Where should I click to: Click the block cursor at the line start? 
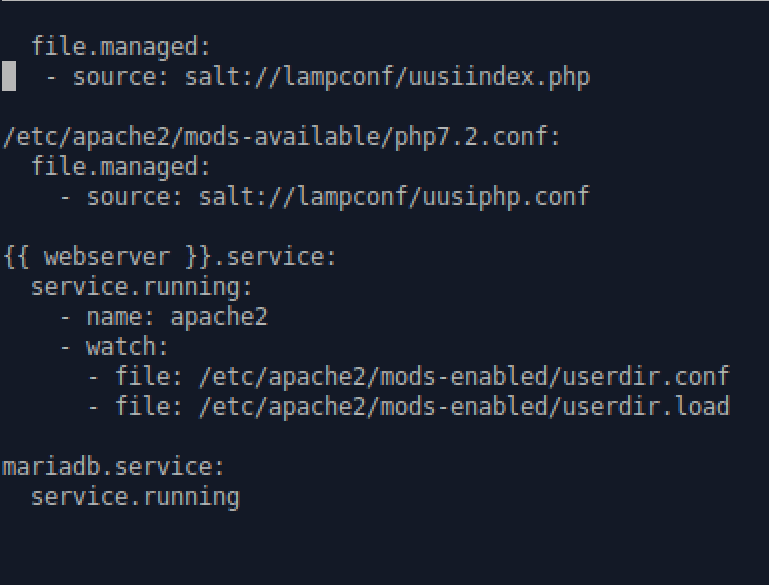(8, 76)
